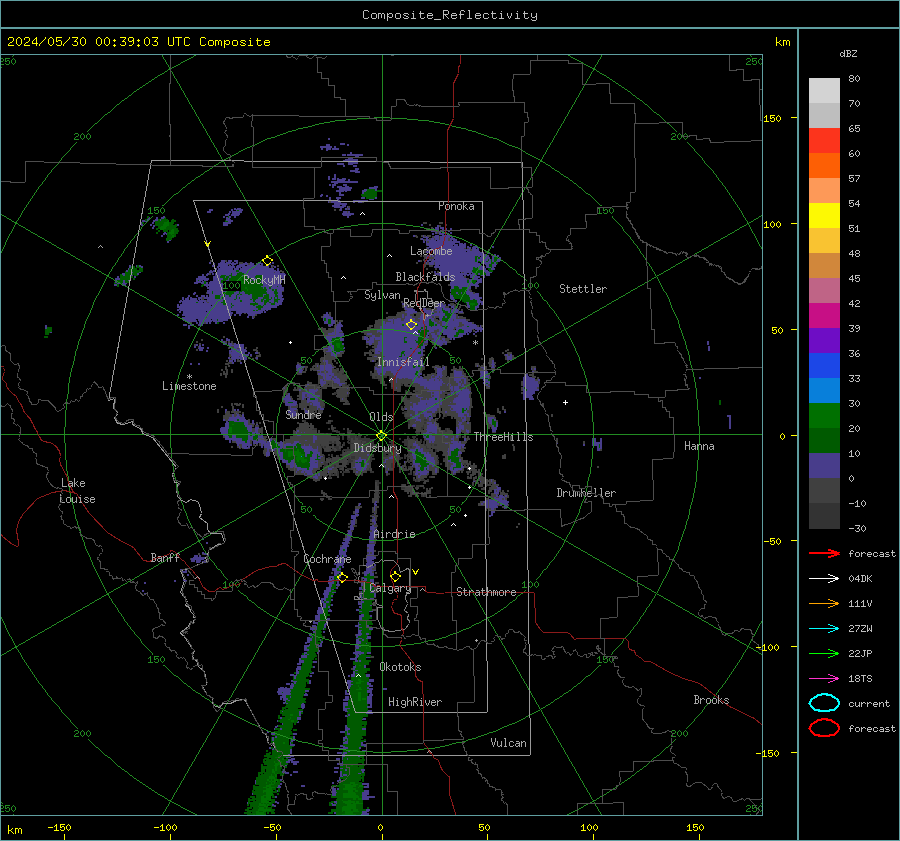Click the red forecast arrow legend icon
The image size is (900, 841).
824,553
